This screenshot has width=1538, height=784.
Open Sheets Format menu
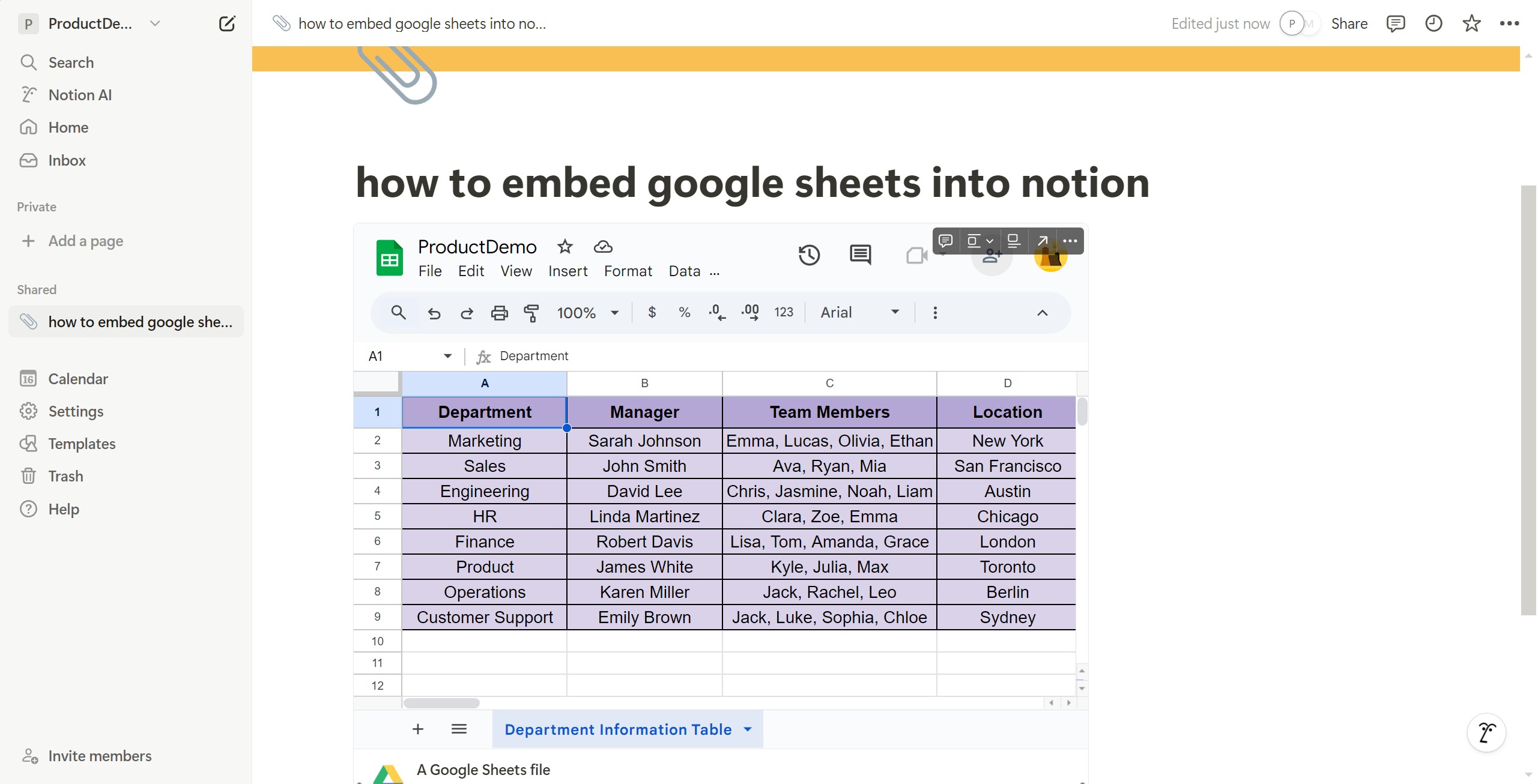[x=628, y=271]
